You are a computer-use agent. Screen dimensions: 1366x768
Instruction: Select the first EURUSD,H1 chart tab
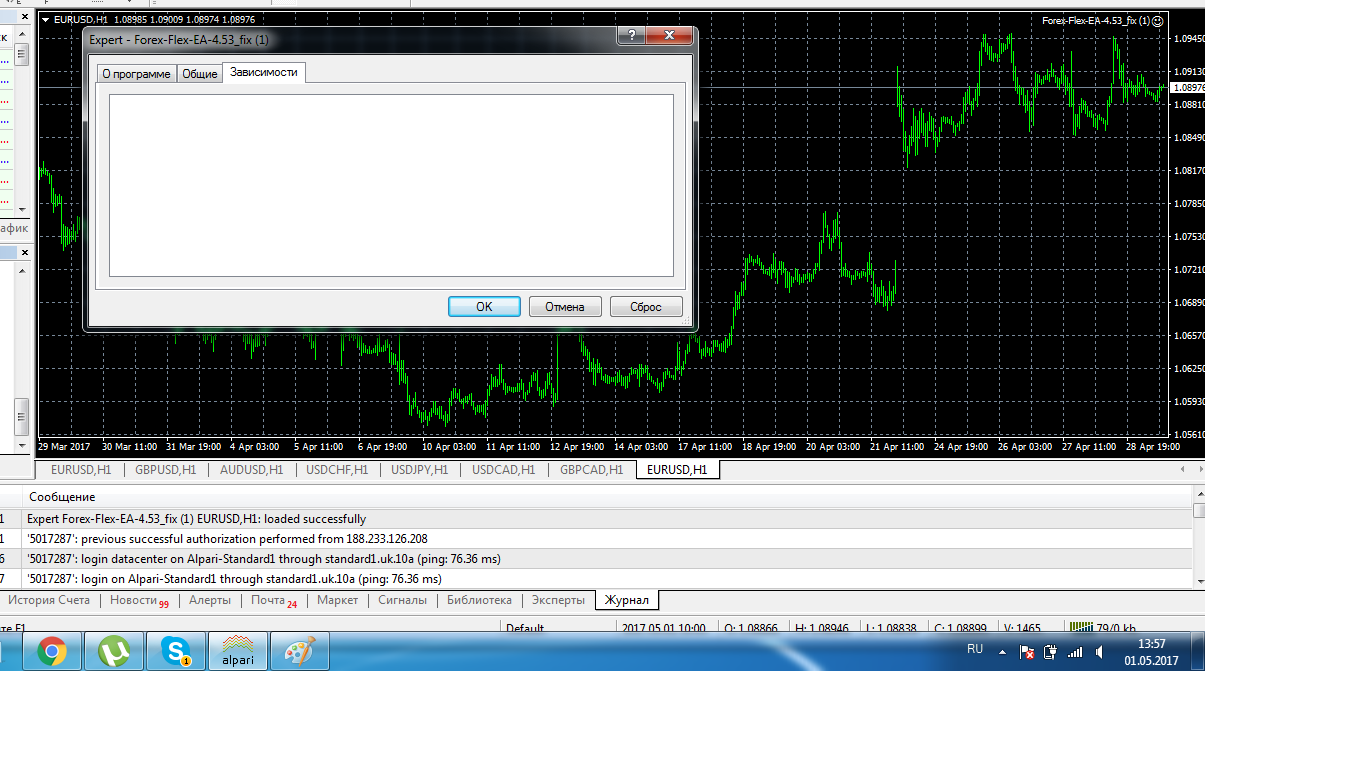(x=79, y=470)
